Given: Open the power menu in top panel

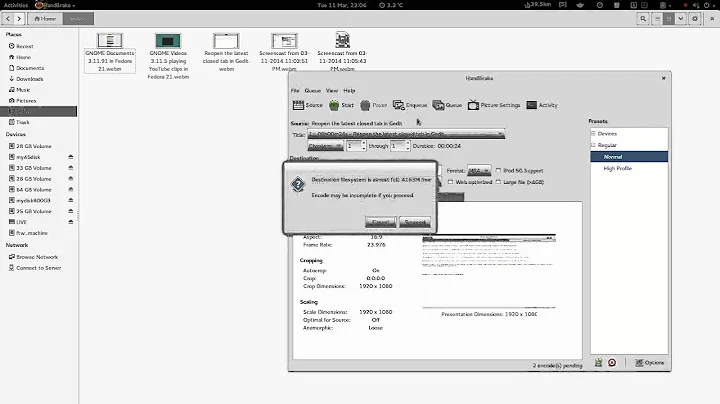Looking at the screenshot, I should [x=707, y=5].
